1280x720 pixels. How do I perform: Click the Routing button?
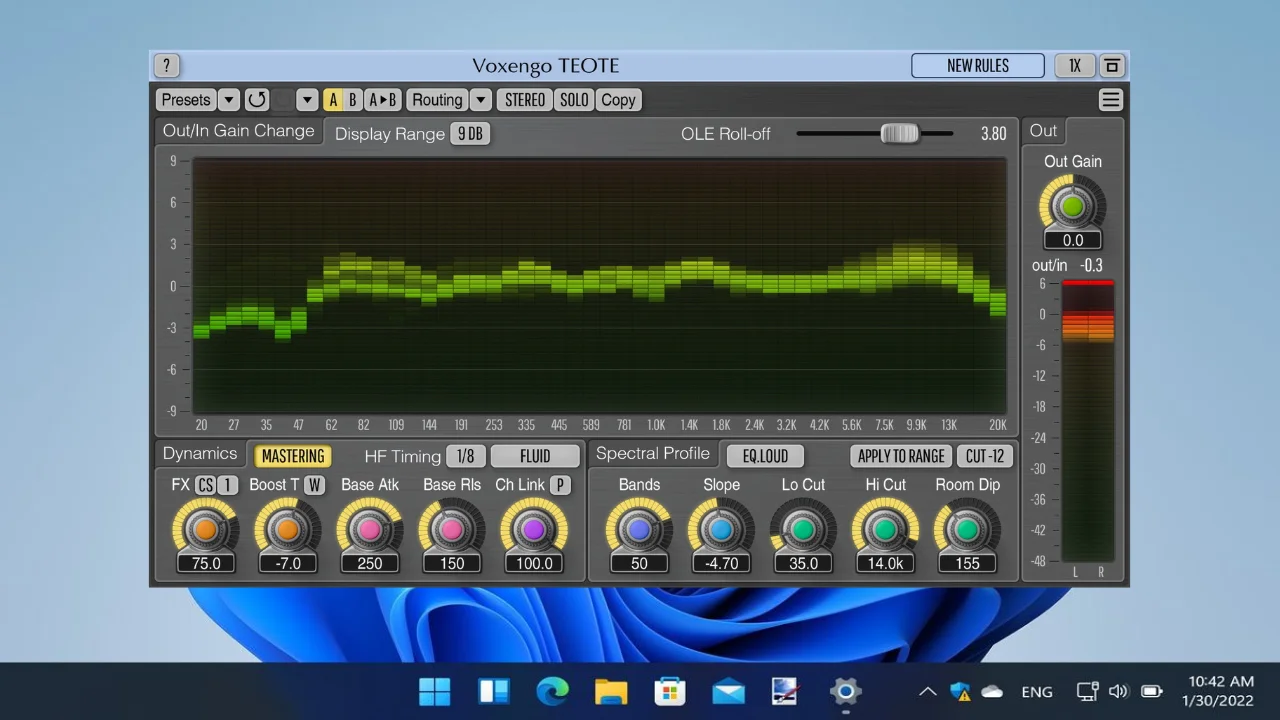click(437, 100)
